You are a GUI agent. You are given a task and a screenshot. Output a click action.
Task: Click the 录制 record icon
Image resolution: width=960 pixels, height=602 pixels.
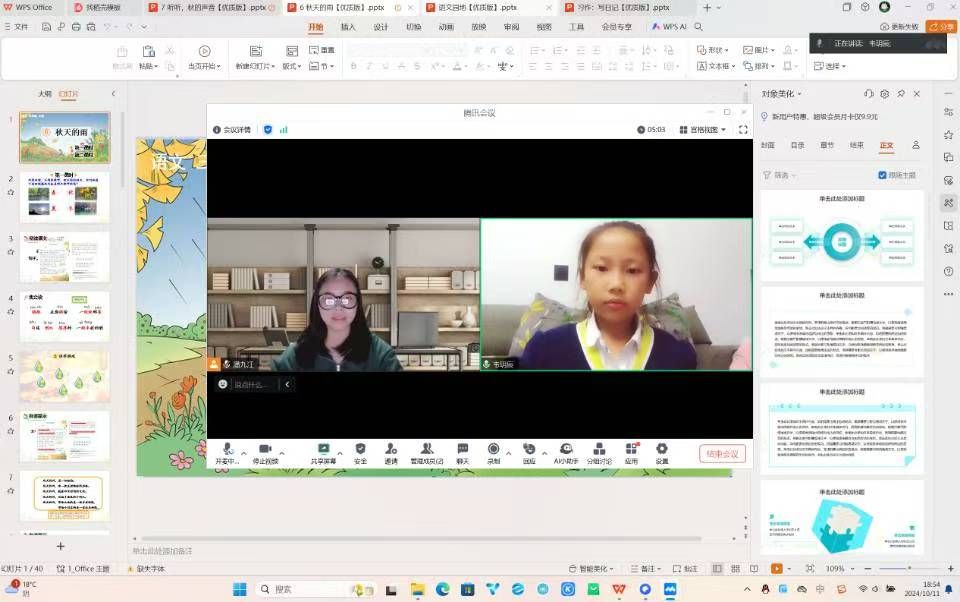pyautogui.click(x=493, y=450)
